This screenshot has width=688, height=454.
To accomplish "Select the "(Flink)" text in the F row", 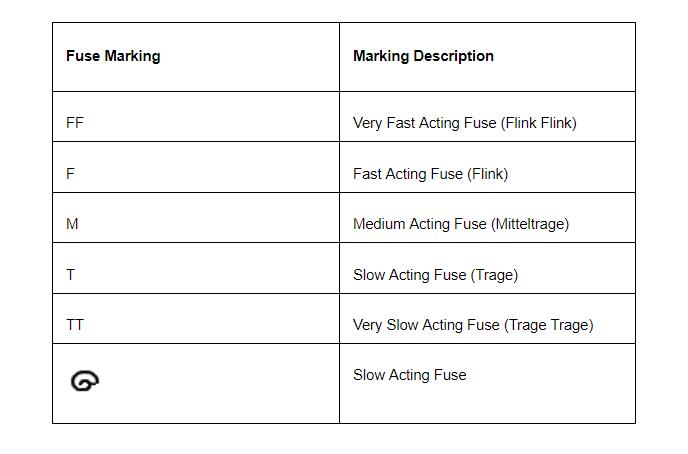I will pyautogui.click(x=487, y=174).
